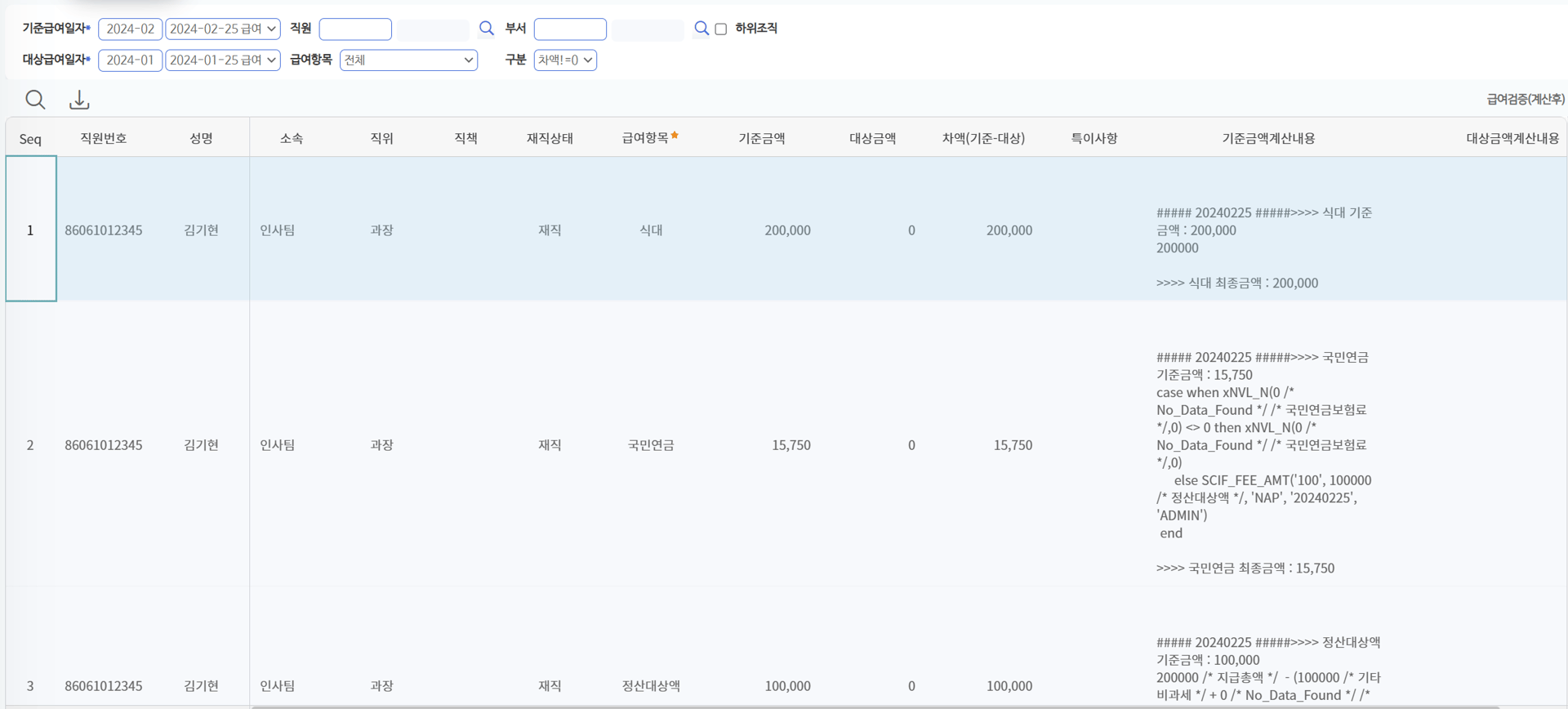The width and height of the screenshot is (1568, 709).
Task: Click the 국민연금 pay item cell
Action: pos(651,445)
